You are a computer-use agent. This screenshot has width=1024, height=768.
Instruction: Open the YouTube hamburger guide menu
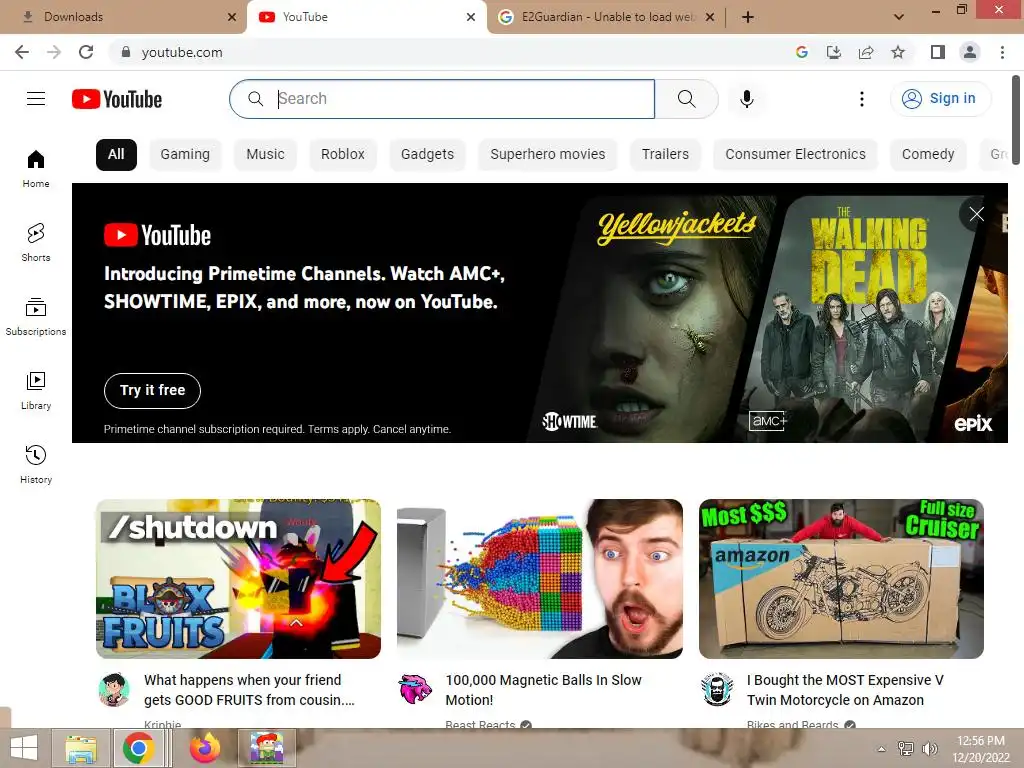pos(36,99)
